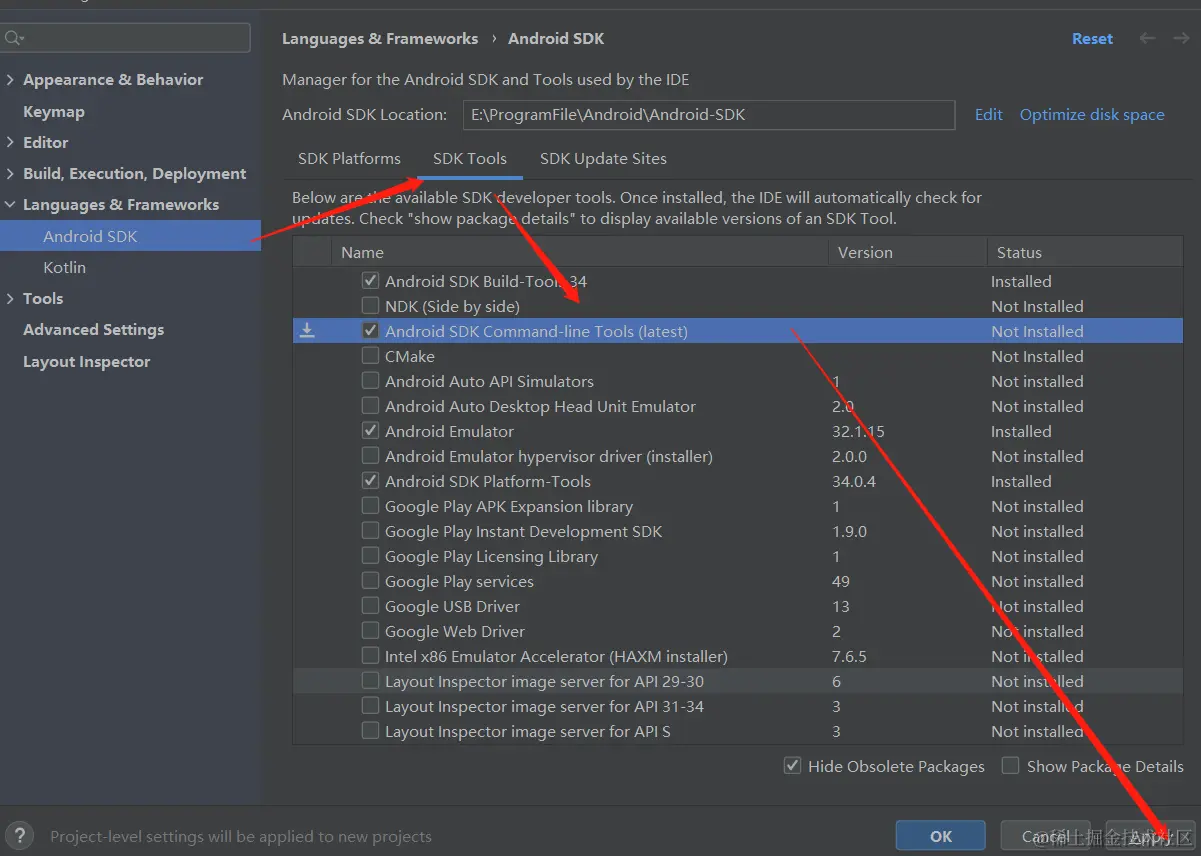Click the Reset link
The width and height of the screenshot is (1201, 856).
pyautogui.click(x=1092, y=39)
